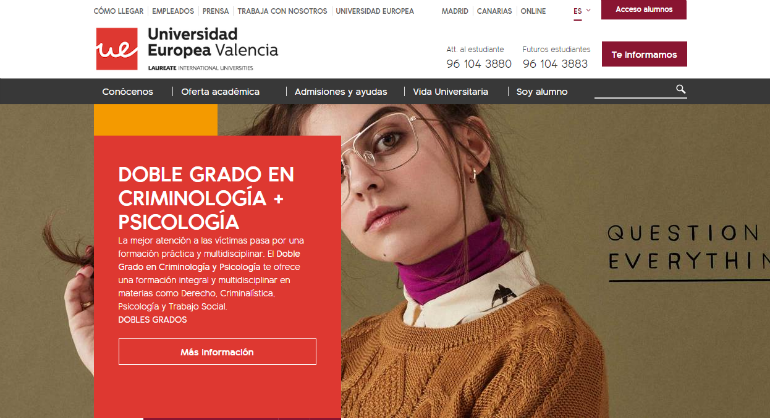Open the Soy alumno menu

[x=542, y=92]
